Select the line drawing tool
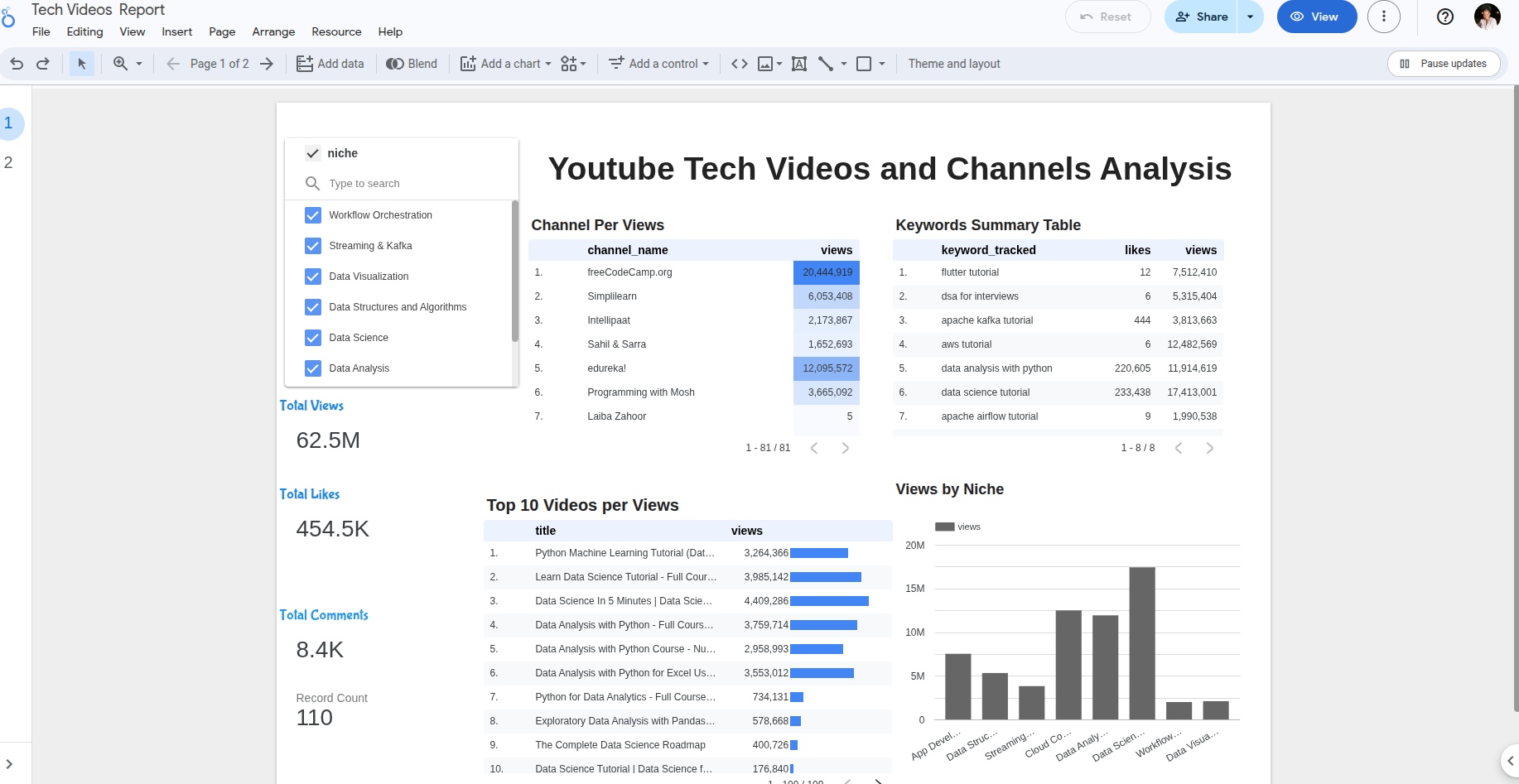Screen dimensions: 1519x784 [826, 64]
